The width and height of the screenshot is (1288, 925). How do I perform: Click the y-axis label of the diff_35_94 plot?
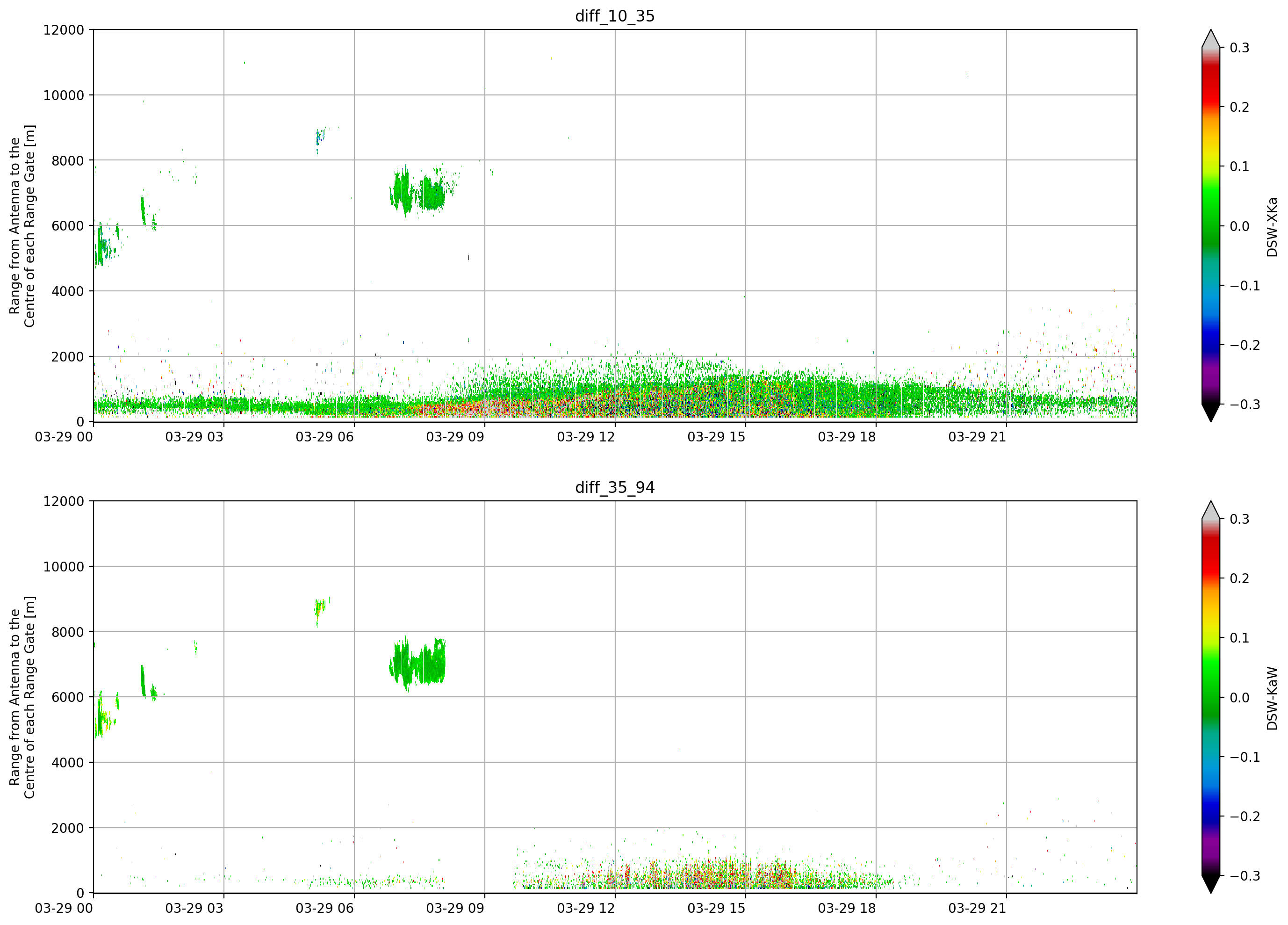22,697
